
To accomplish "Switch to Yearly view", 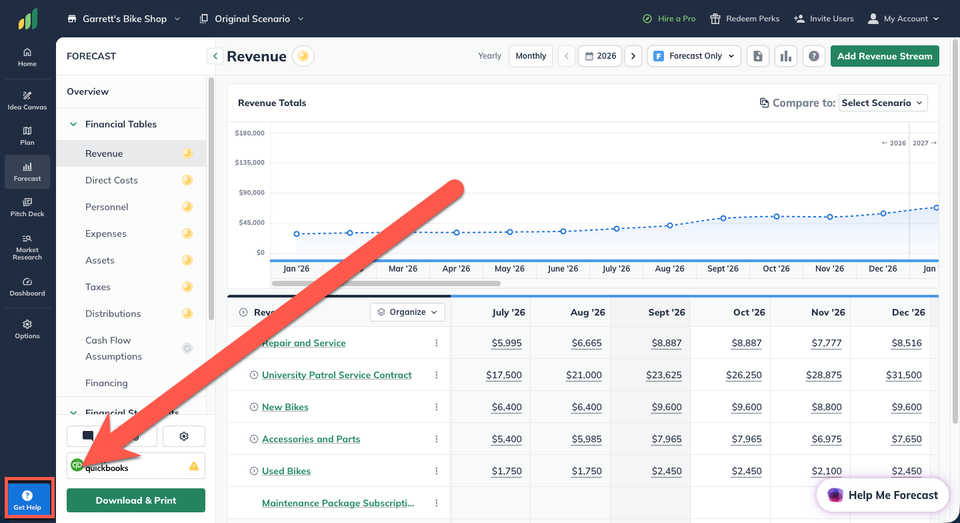I will tap(489, 56).
